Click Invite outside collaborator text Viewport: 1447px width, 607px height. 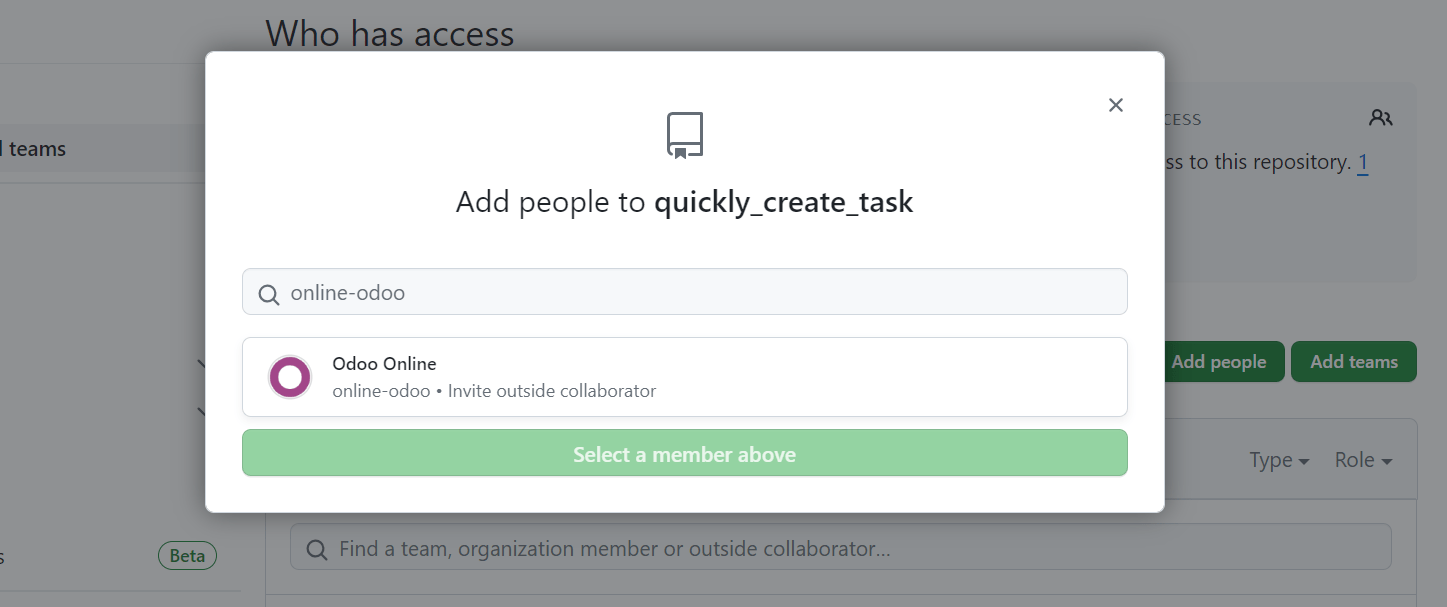pyautogui.click(x=552, y=391)
